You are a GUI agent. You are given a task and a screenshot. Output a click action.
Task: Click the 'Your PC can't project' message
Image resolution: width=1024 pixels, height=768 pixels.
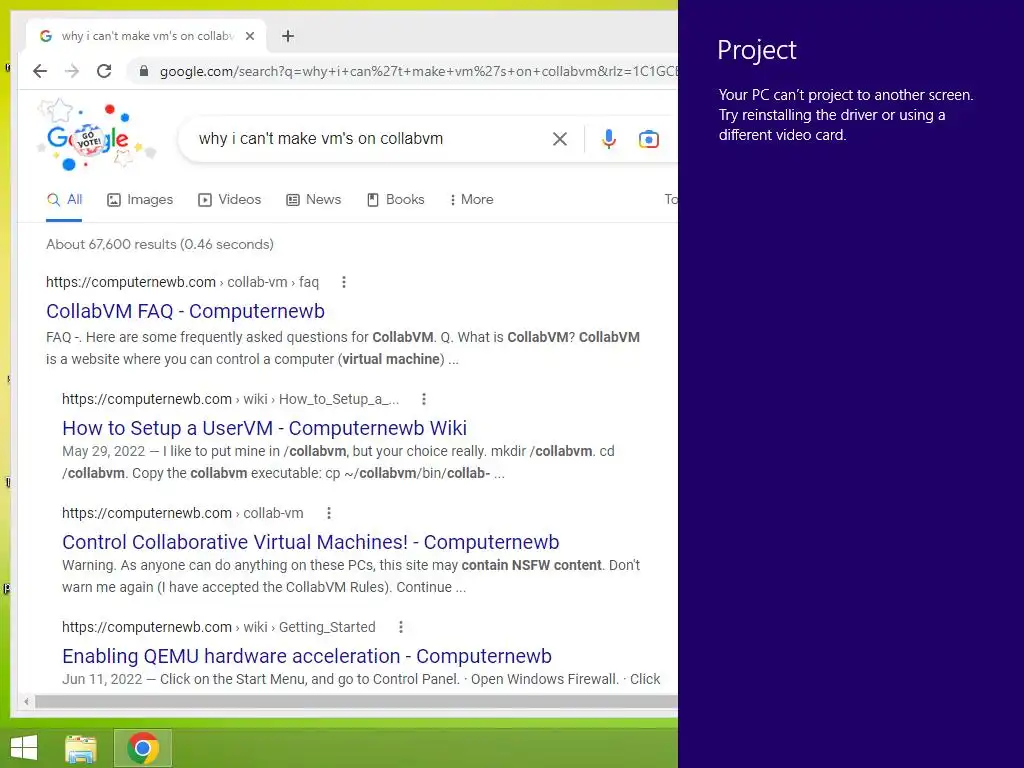tap(846, 115)
